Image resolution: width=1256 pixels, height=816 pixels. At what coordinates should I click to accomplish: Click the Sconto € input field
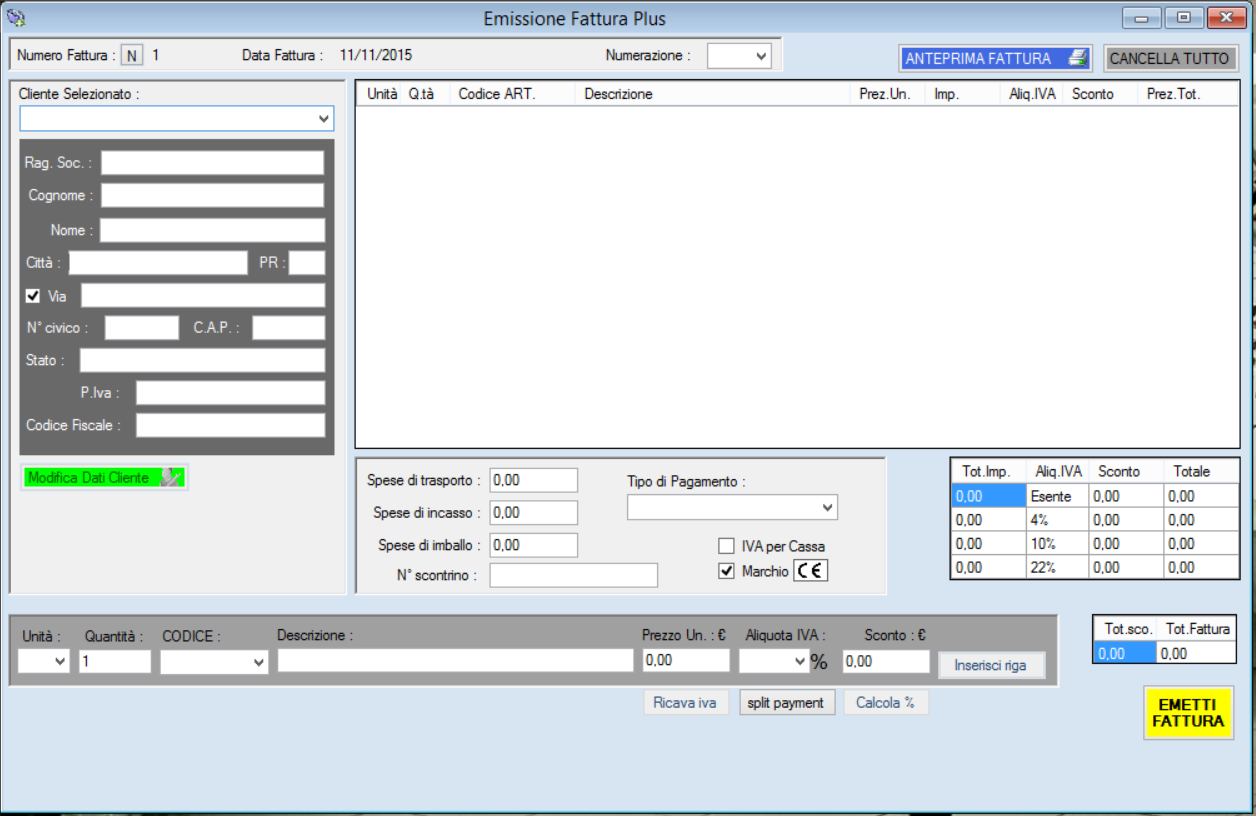[886, 661]
